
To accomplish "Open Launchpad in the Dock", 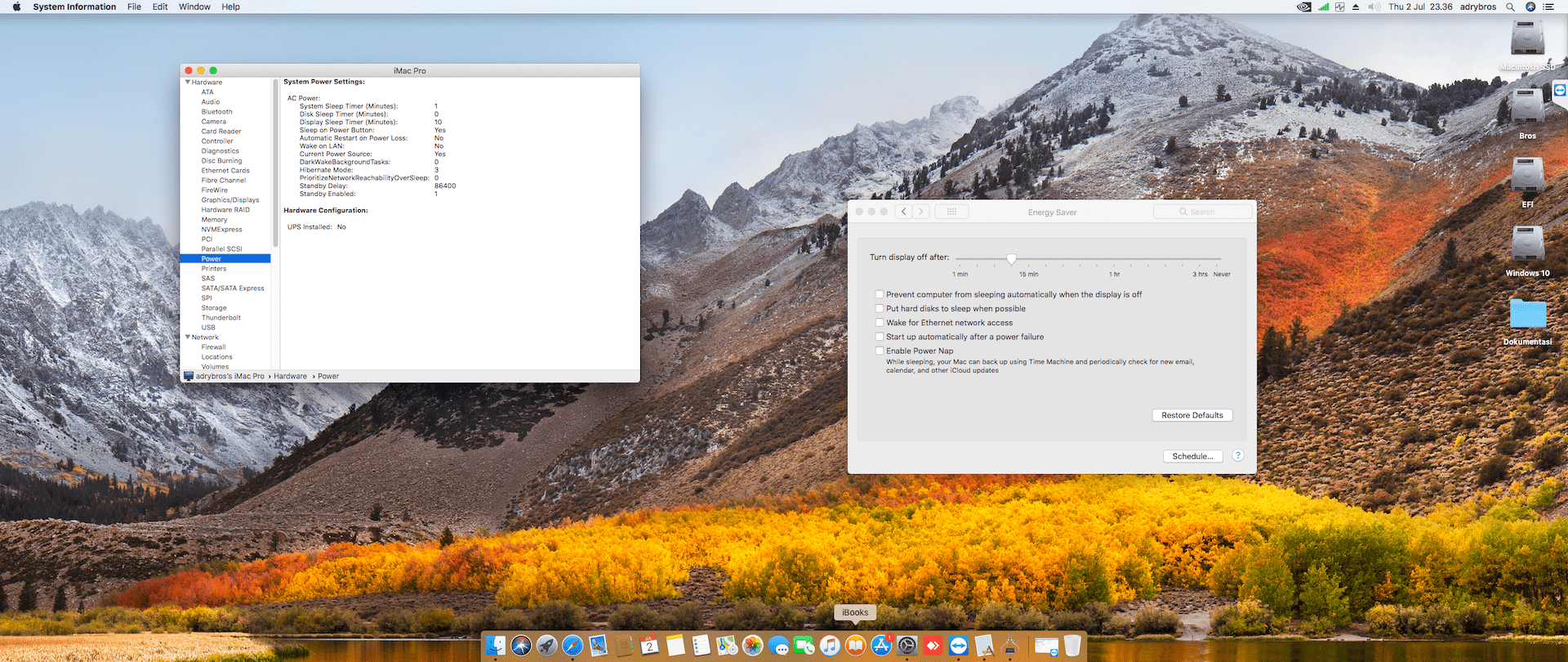I will [547, 646].
